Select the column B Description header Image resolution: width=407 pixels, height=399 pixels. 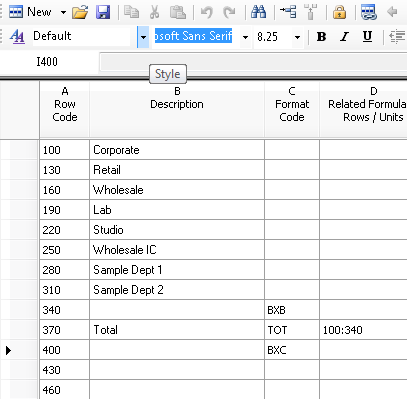[x=177, y=109]
